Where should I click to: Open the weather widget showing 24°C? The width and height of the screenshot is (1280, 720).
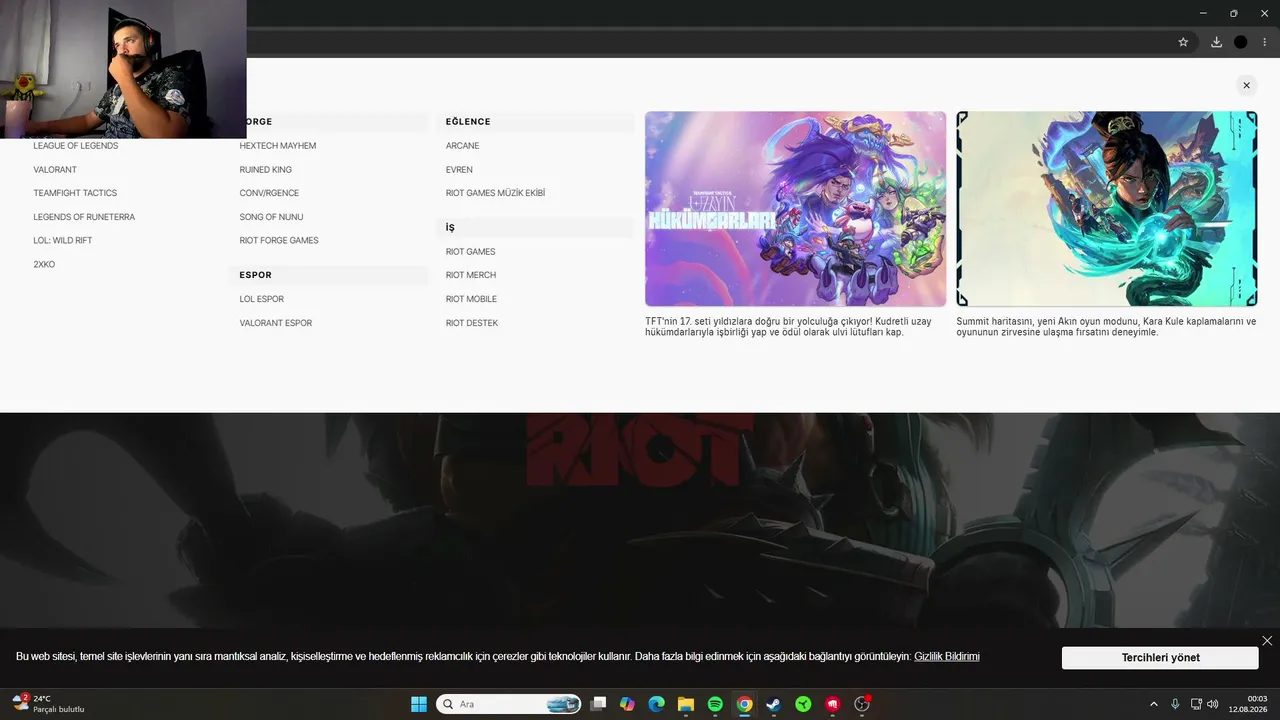[x=48, y=704]
